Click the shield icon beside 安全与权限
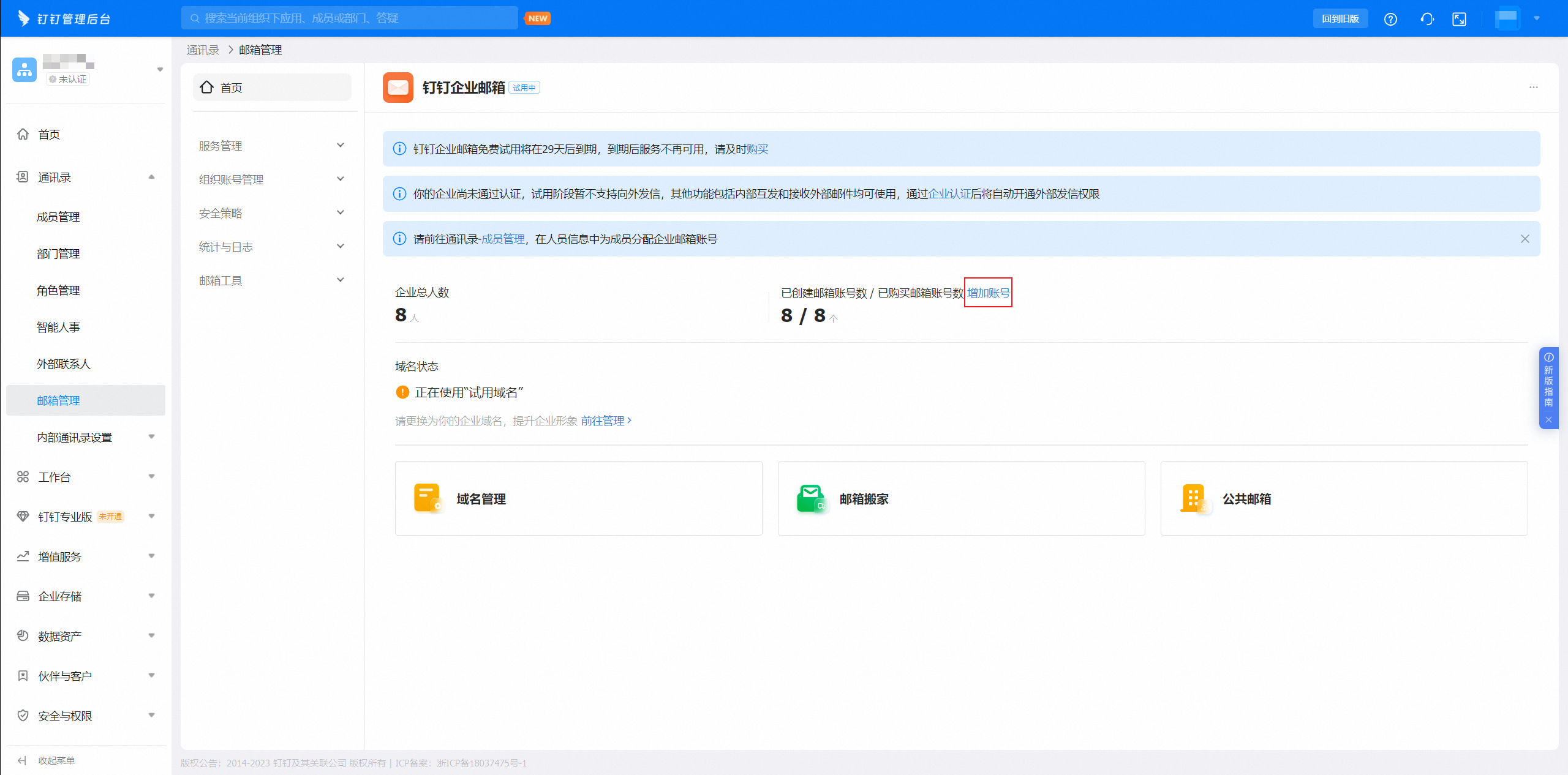 click(23, 716)
